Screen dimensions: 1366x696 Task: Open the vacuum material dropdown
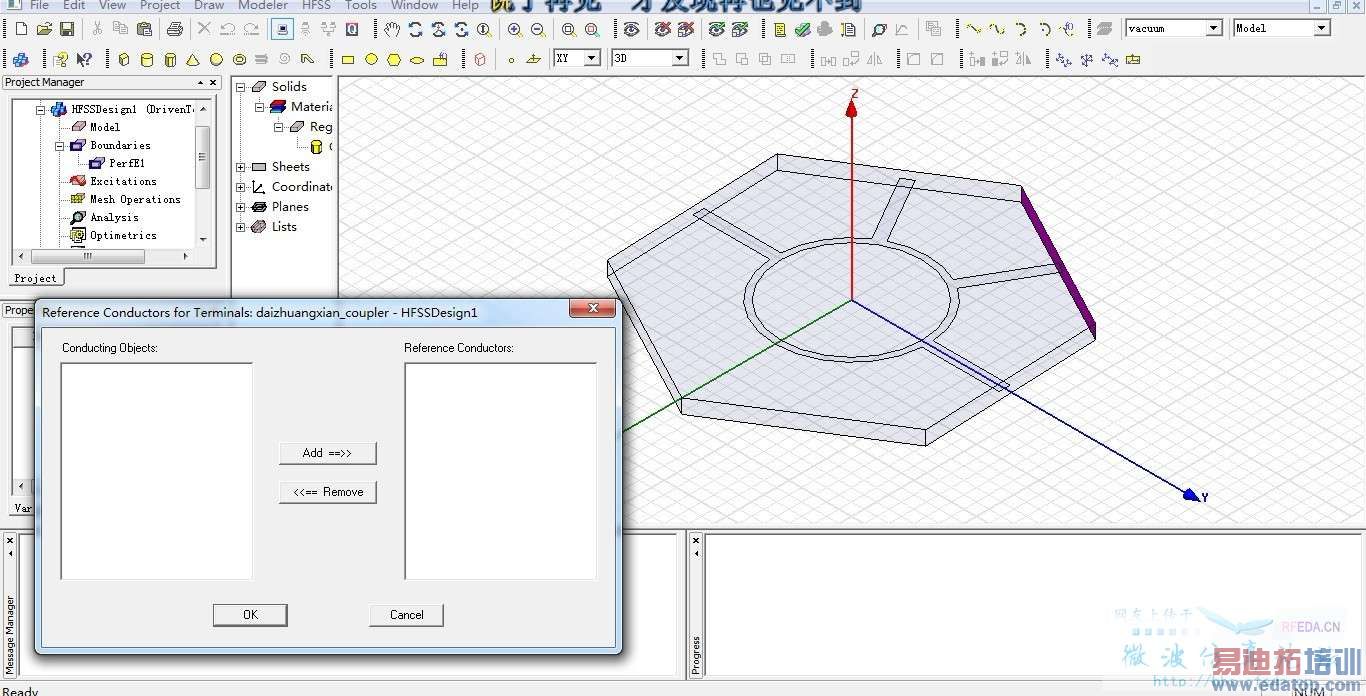pyautogui.click(x=1213, y=28)
